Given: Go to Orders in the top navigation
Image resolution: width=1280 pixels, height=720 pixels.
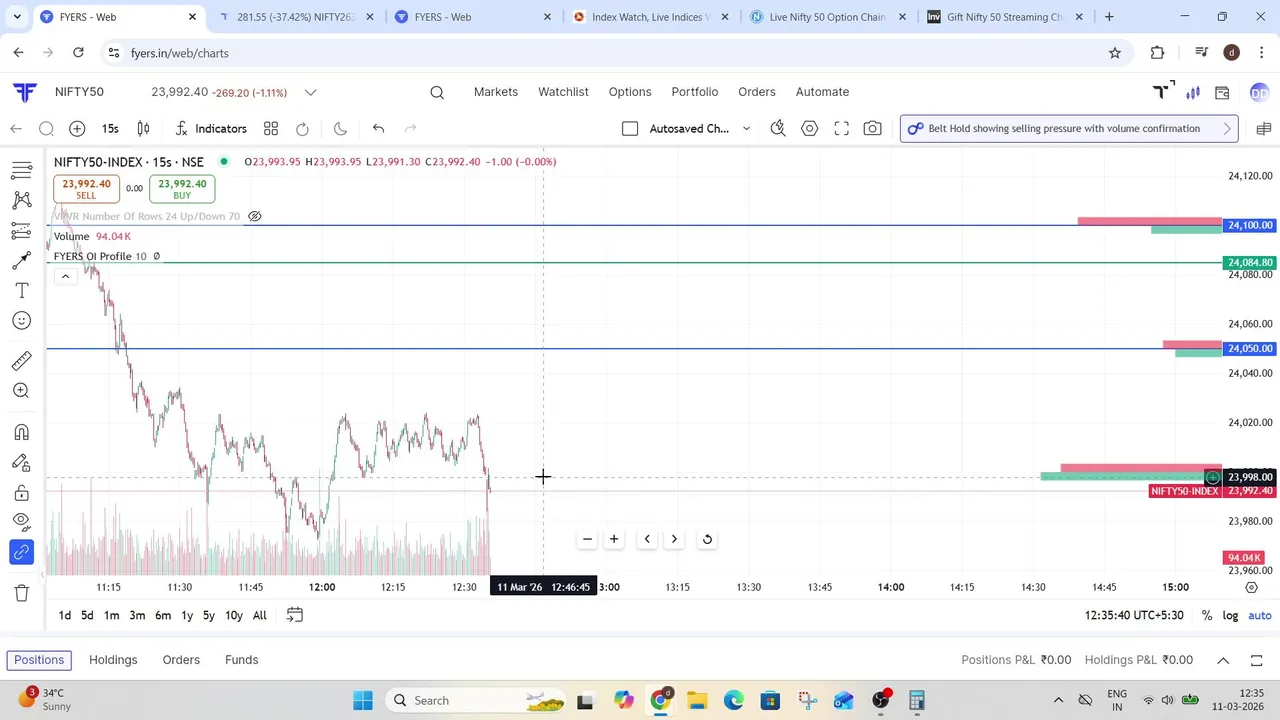Looking at the screenshot, I should (757, 91).
